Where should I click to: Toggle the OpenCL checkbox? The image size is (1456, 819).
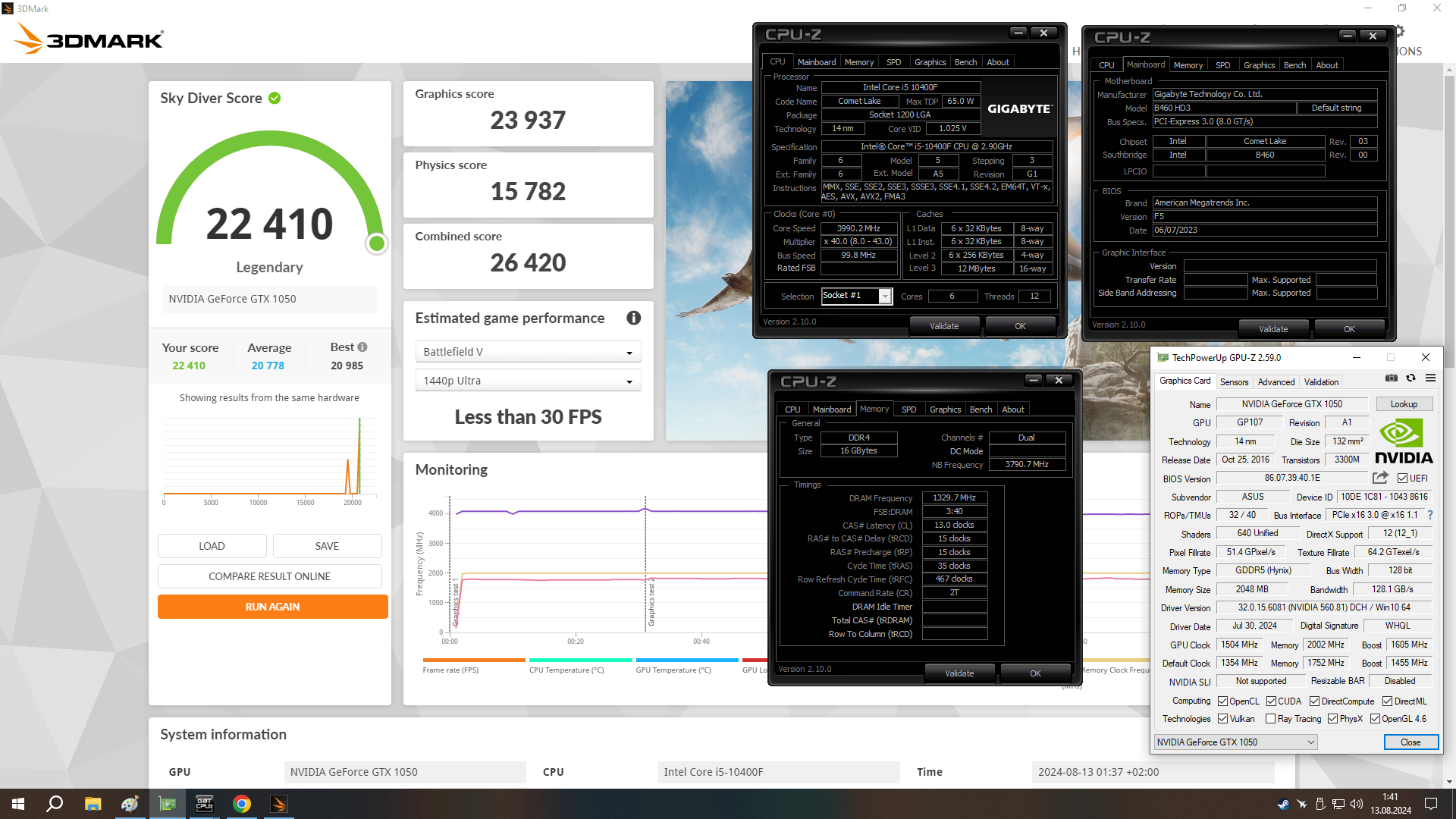1222,701
